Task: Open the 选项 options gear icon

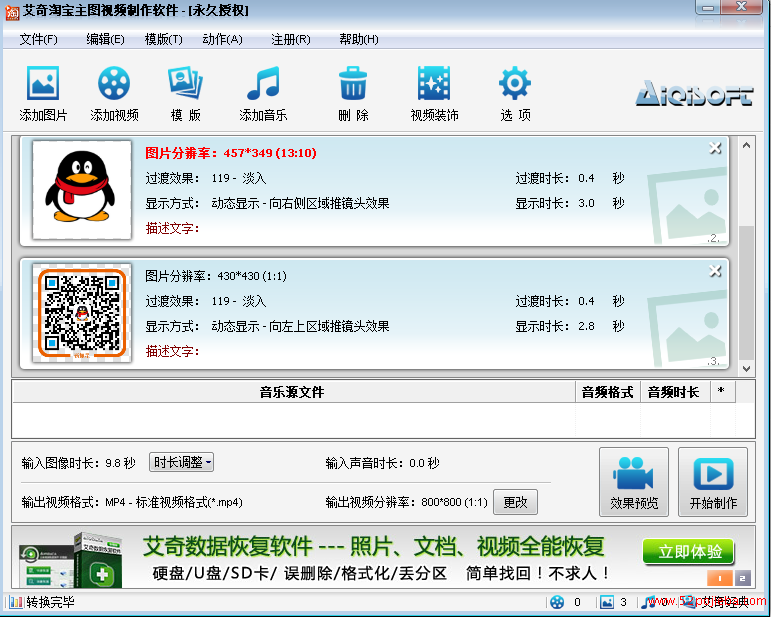Action: (515, 83)
